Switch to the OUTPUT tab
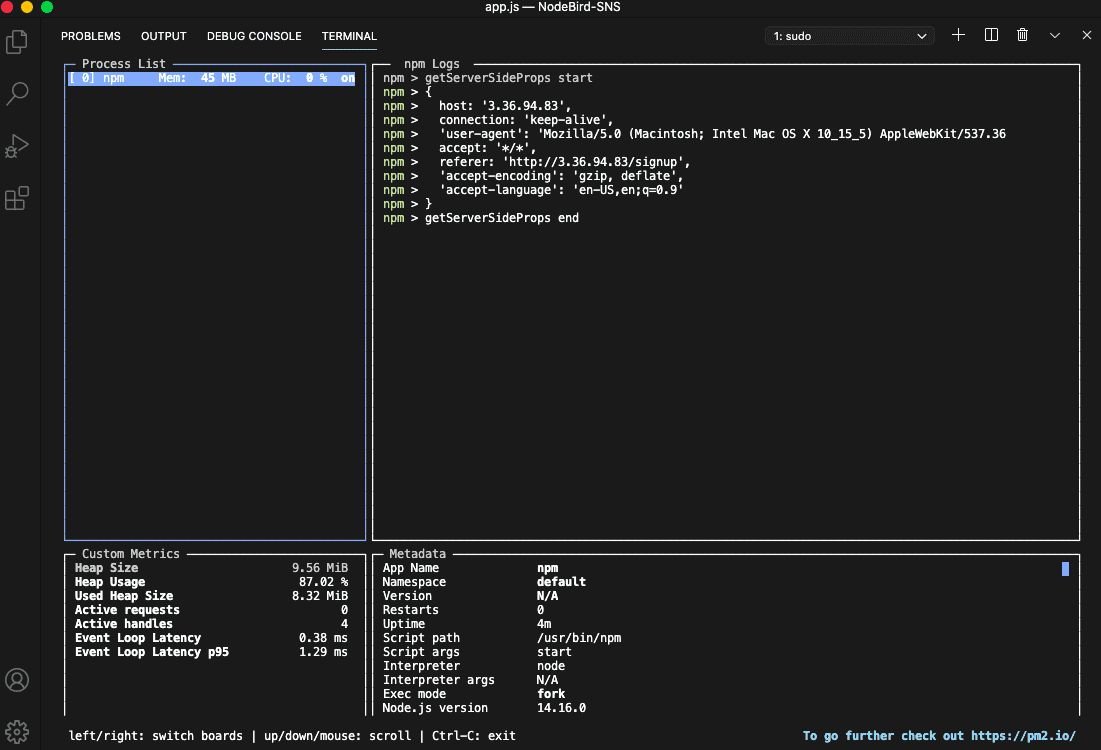 164,36
